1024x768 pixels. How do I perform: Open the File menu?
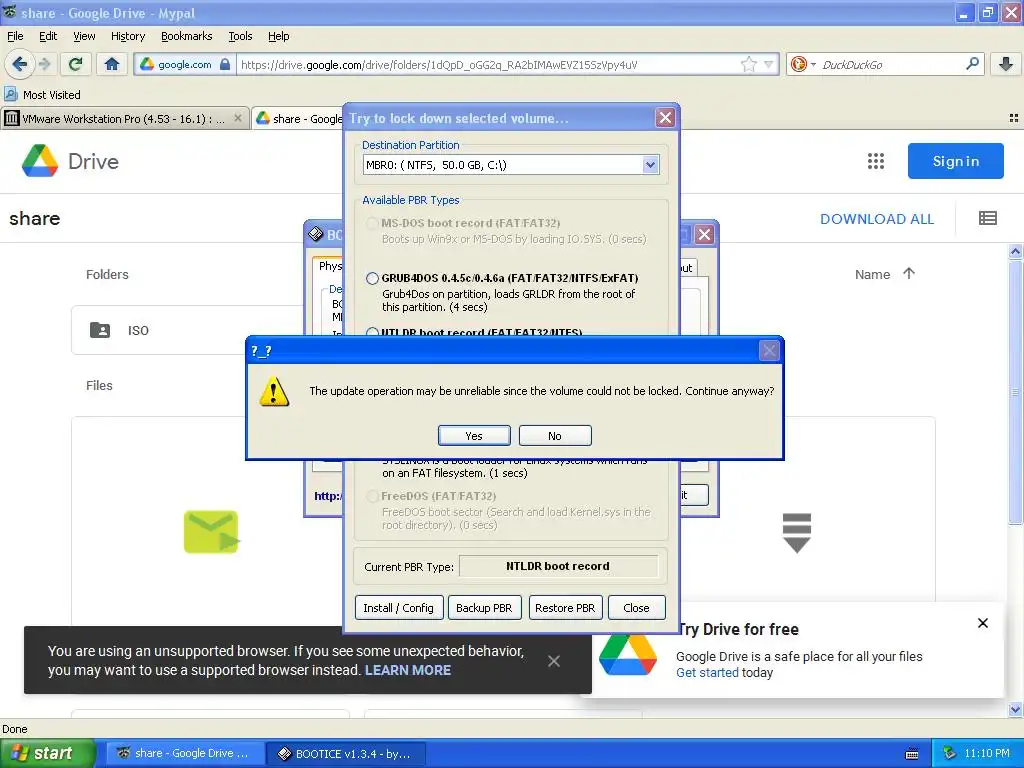pos(15,36)
